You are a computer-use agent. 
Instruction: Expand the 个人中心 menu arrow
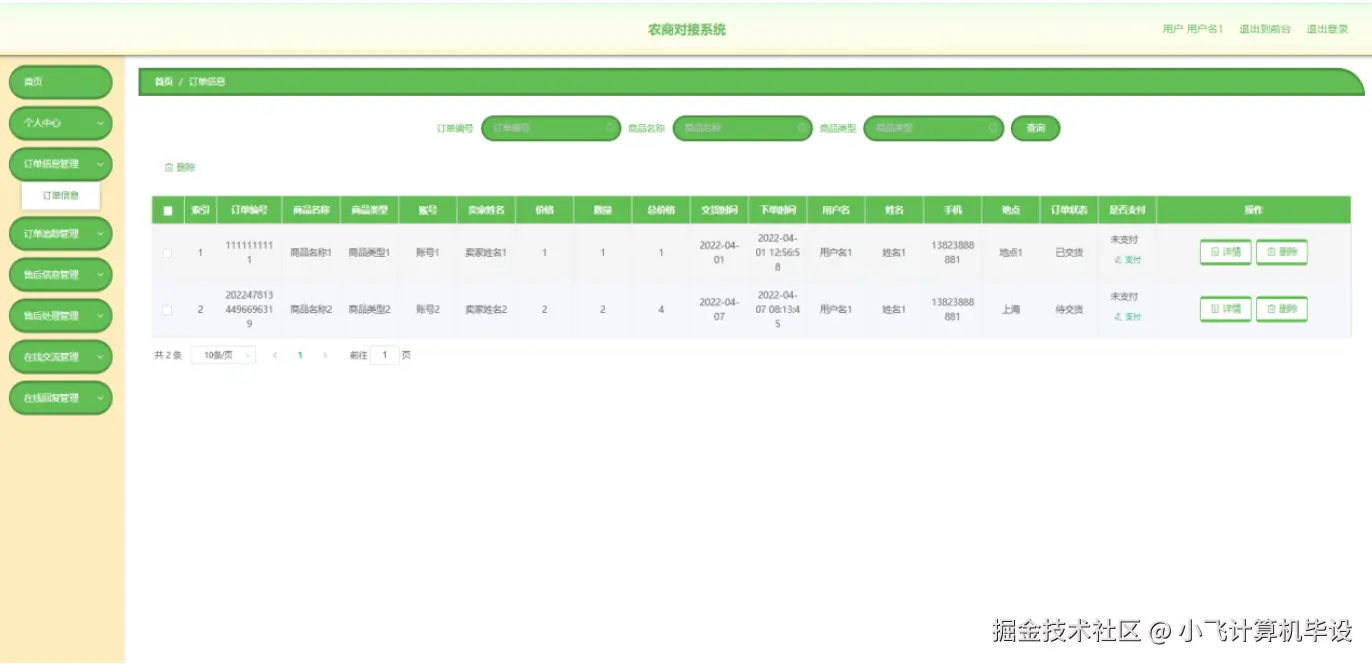tap(100, 123)
